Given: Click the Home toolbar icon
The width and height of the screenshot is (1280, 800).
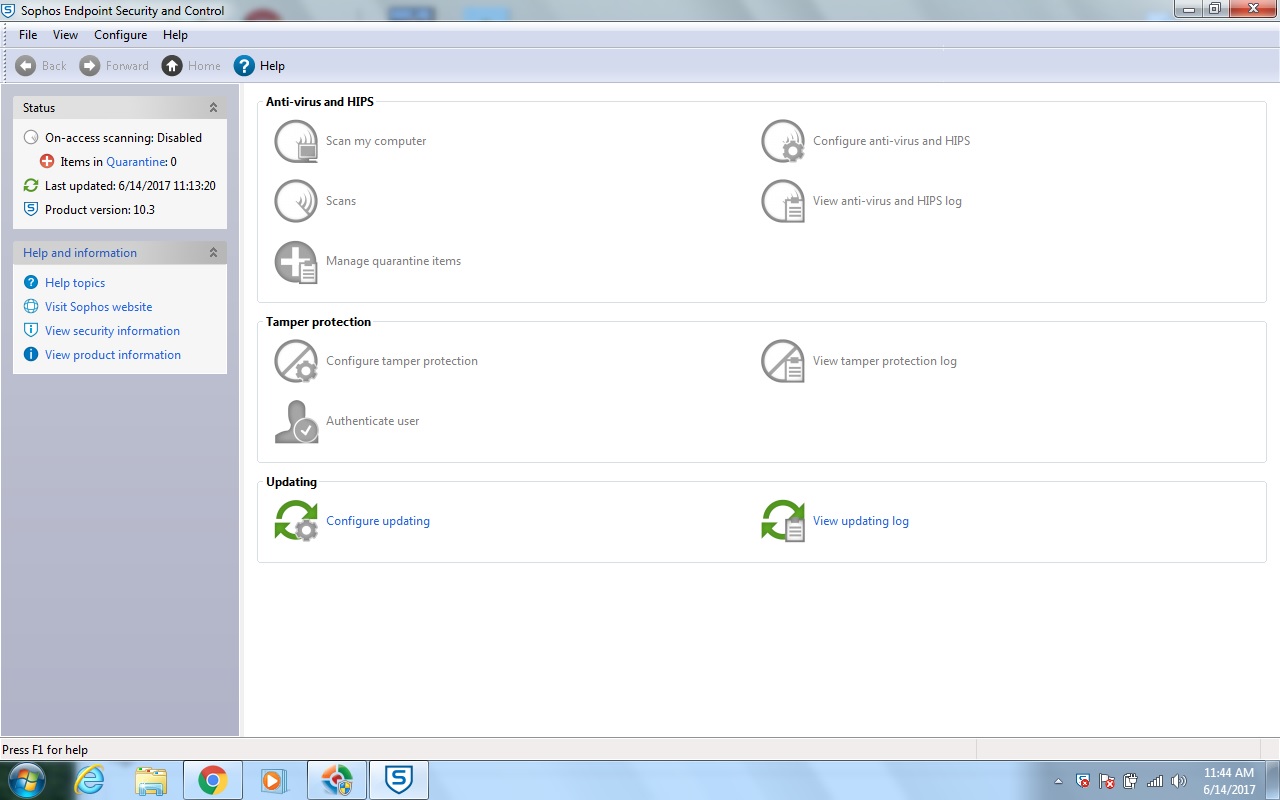Looking at the screenshot, I should pyautogui.click(x=172, y=66).
